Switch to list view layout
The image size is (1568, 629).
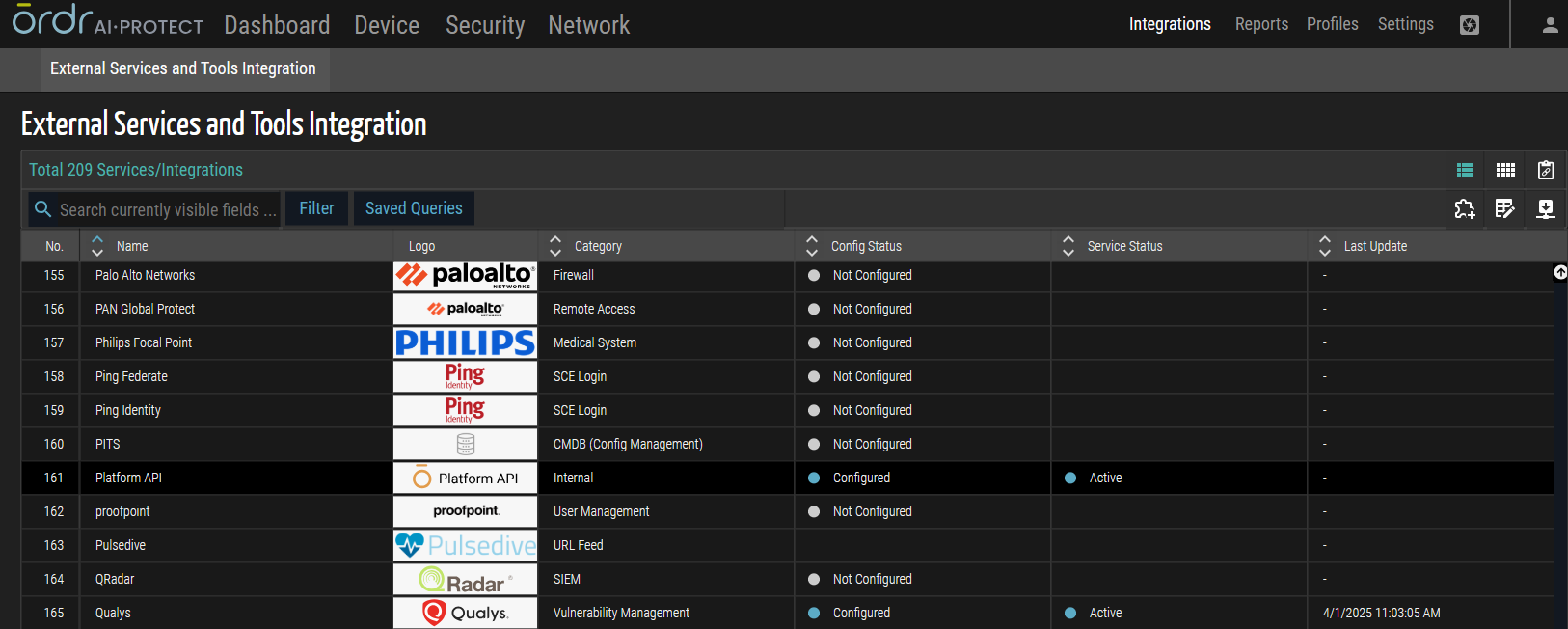click(1465, 170)
